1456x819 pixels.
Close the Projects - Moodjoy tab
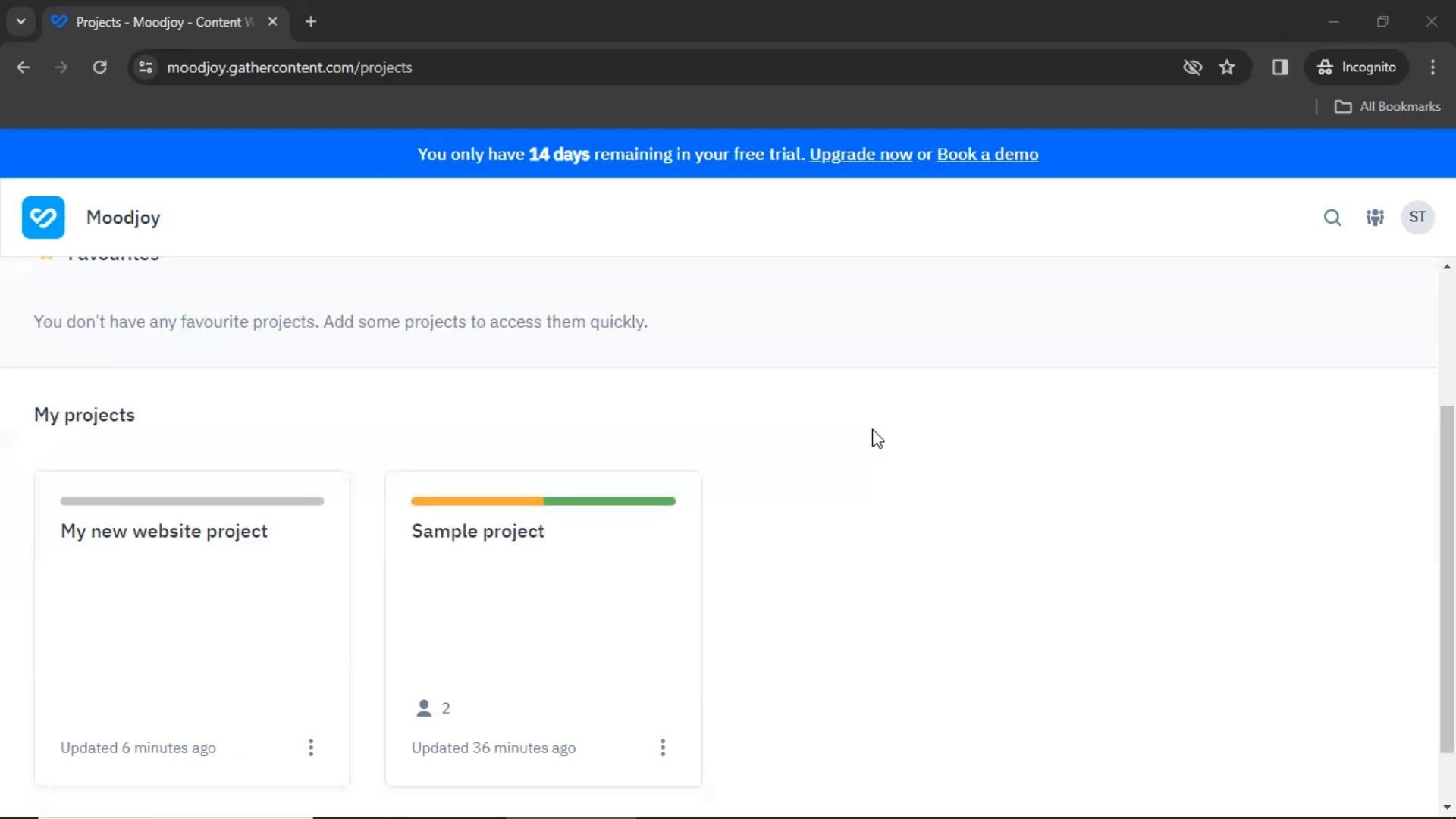[x=272, y=22]
